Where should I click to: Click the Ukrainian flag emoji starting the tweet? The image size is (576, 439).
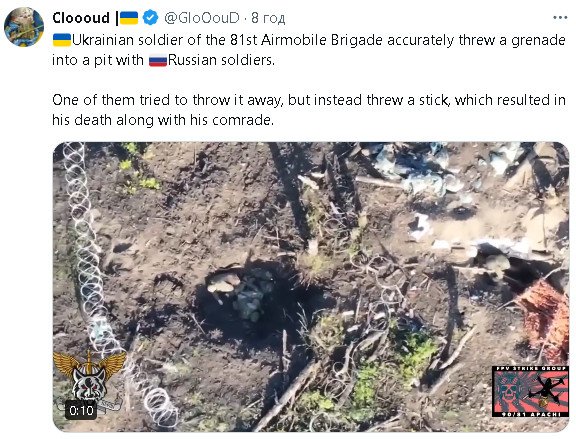[62, 40]
